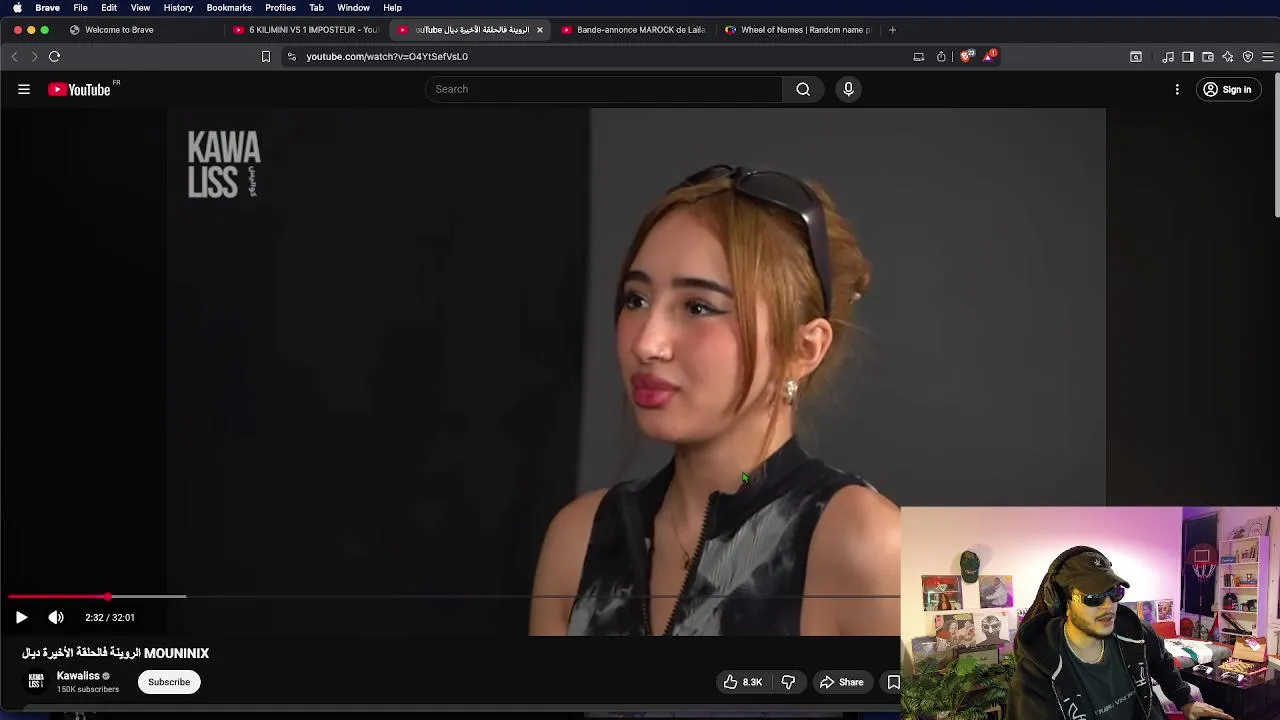This screenshot has width=1280, height=720.
Task: Switch to 6 KILIMINI VS 1 IMPOSTEUR tab
Action: pyautogui.click(x=305, y=30)
